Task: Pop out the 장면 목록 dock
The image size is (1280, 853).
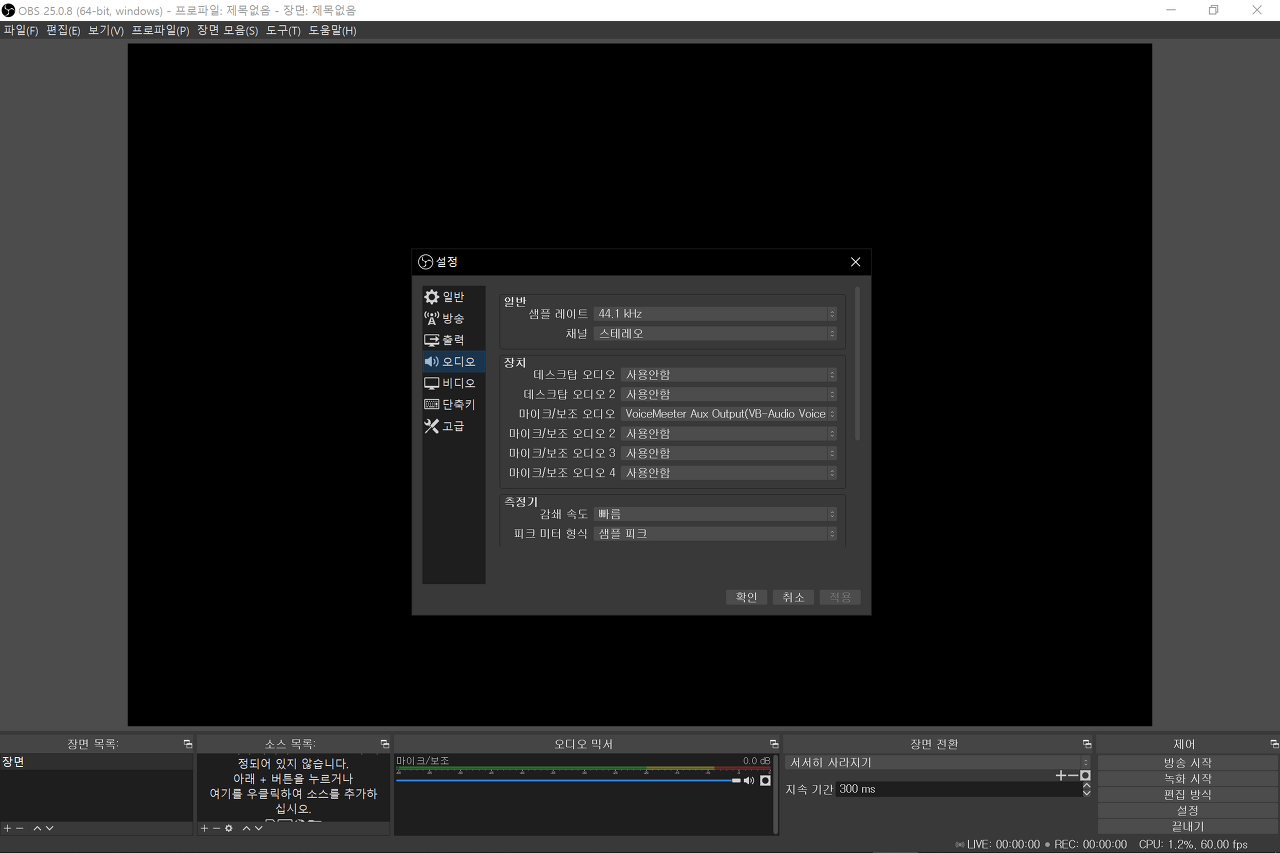Action: tap(187, 744)
